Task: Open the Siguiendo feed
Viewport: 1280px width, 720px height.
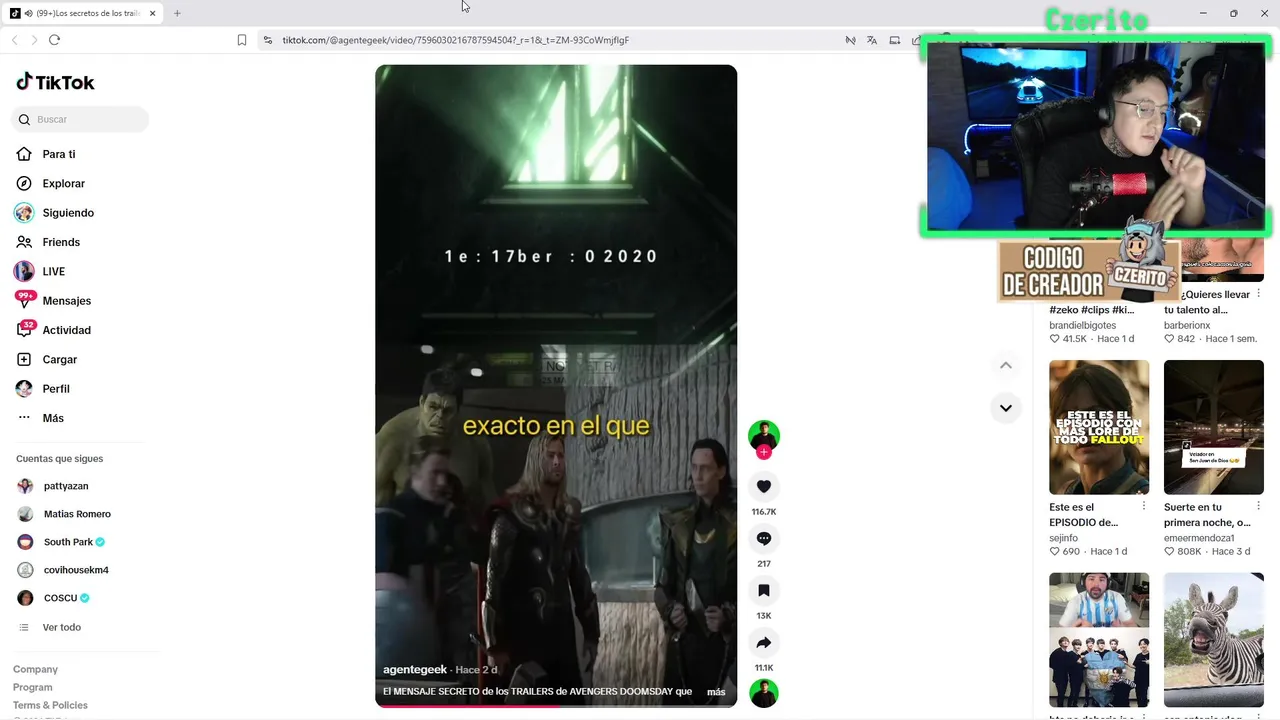Action: coord(68,213)
